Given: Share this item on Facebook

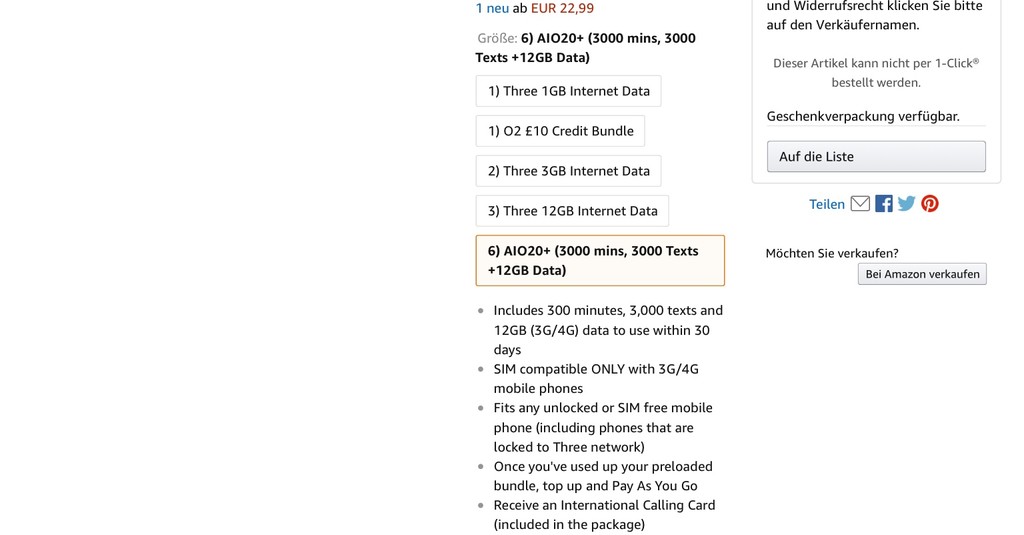Looking at the screenshot, I should (884, 204).
